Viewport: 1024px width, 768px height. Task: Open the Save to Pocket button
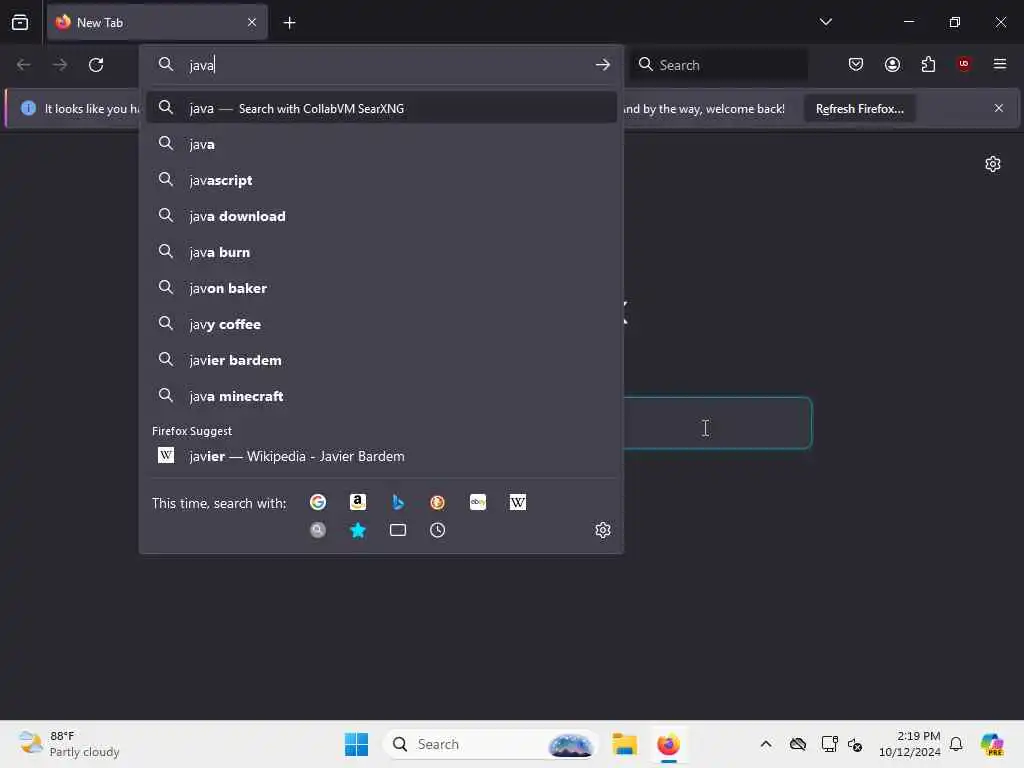[856, 64]
